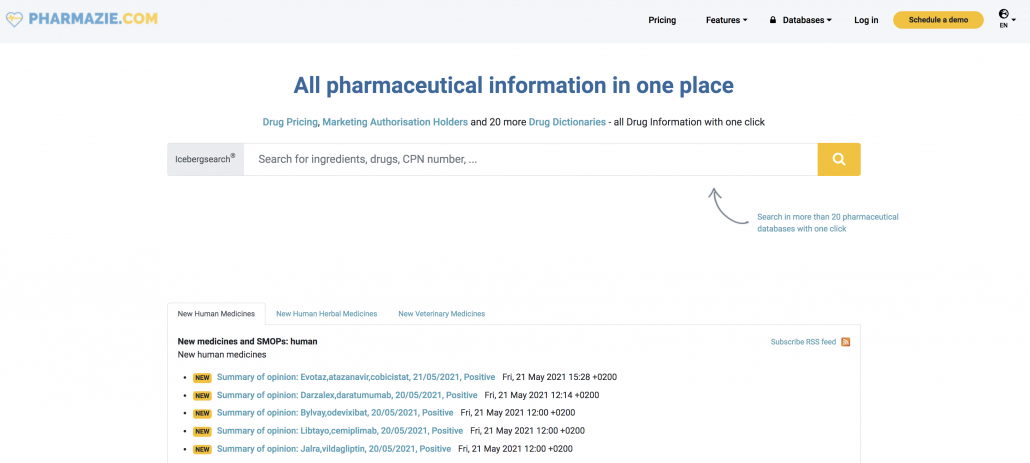Viewport: 1030px width, 463px height.
Task: Open Evotaz summary of opinion link
Action: (x=355, y=378)
